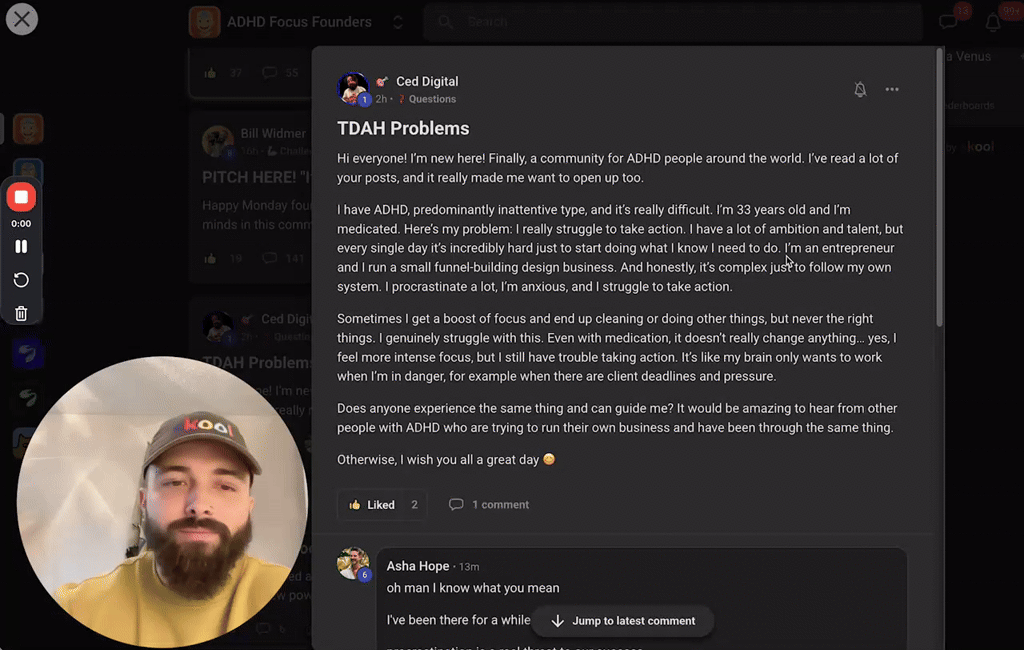This screenshot has height=650, width=1024.
Task: Jump to latest comment
Action: tap(622, 621)
